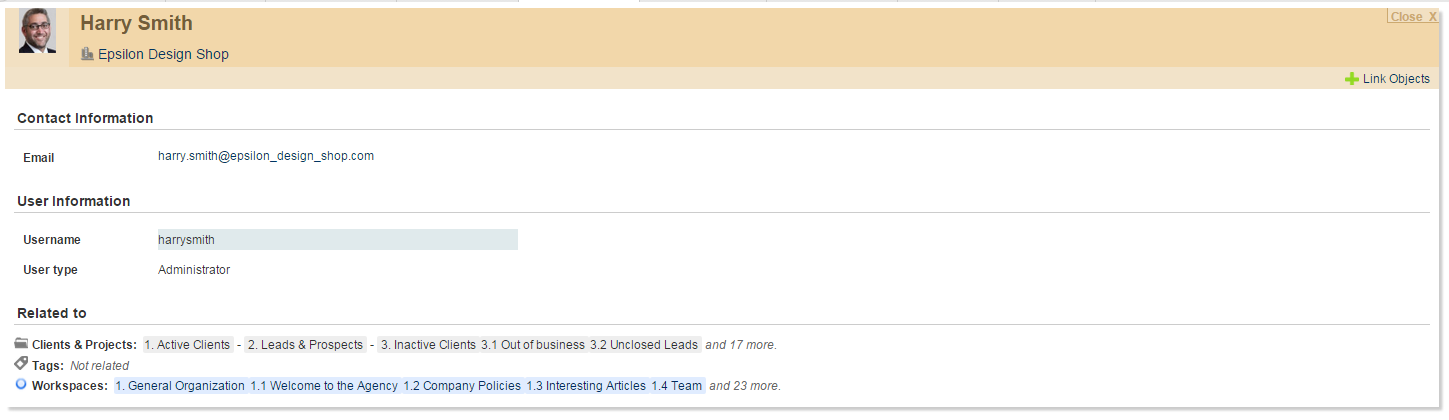Open 2. Leads & Prospects
The image size is (1449, 420).
tap(305, 345)
